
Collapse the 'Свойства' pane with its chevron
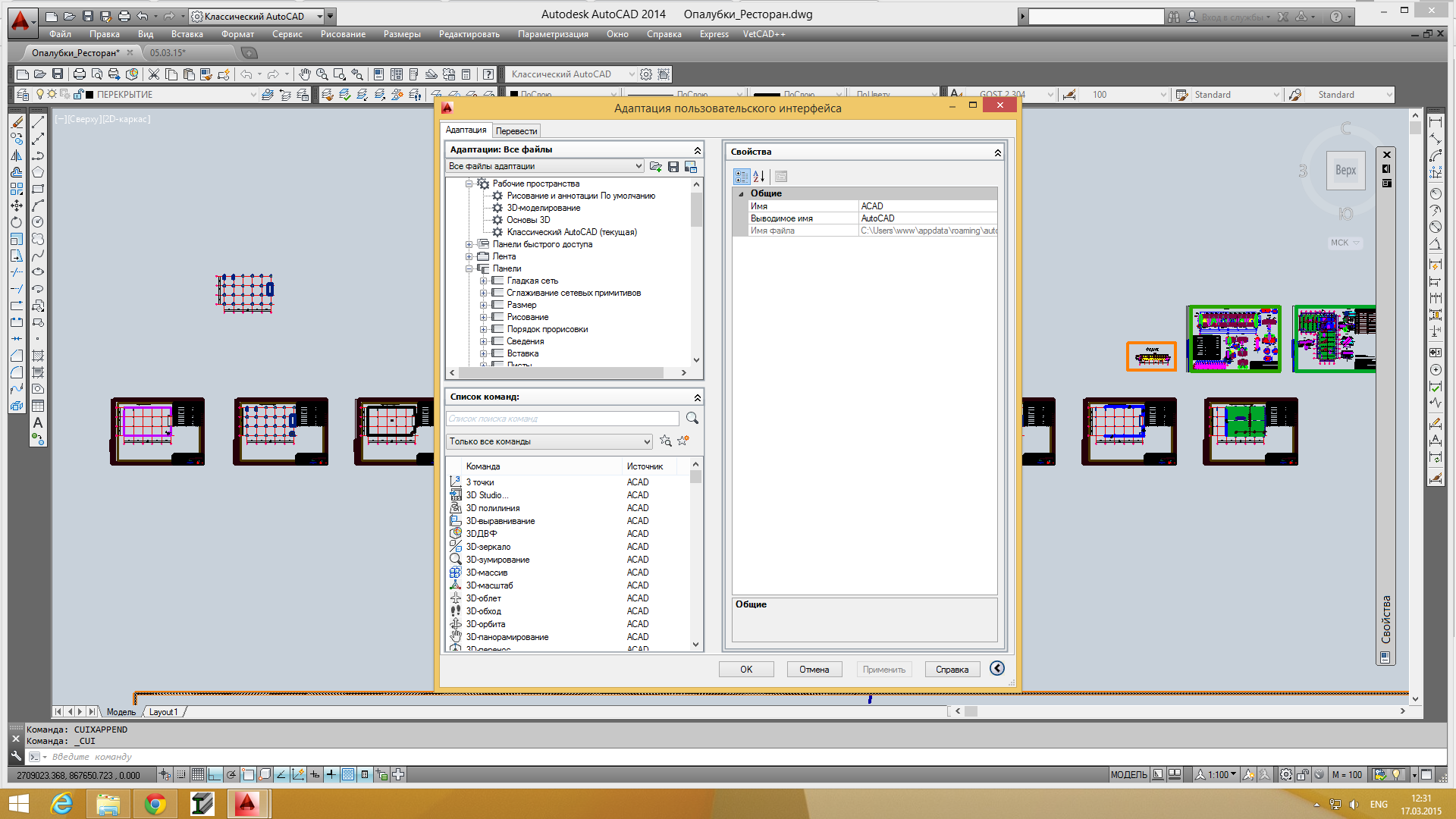[x=998, y=152]
